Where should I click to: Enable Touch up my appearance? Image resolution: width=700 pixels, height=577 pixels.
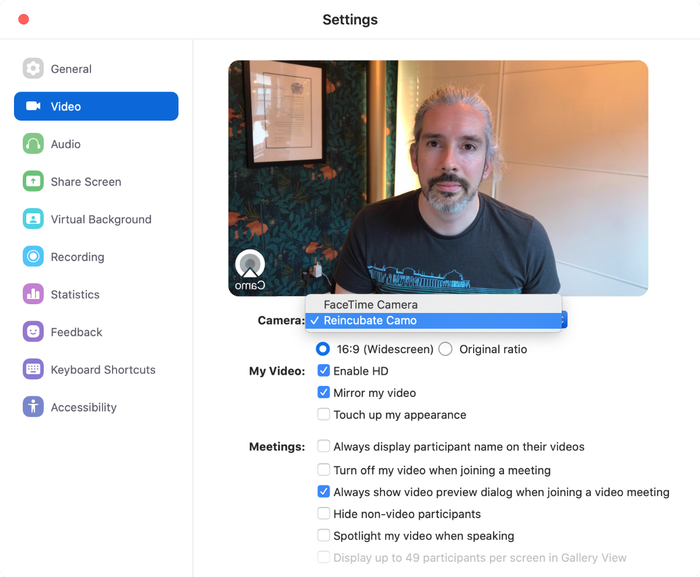coord(324,414)
